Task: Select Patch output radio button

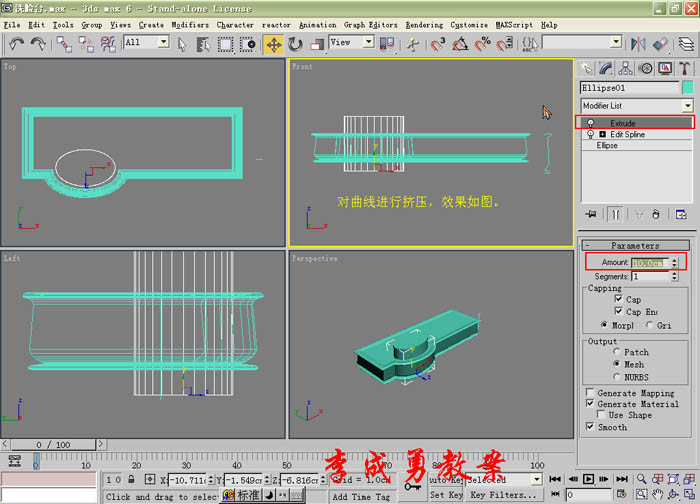Action: (617, 351)
